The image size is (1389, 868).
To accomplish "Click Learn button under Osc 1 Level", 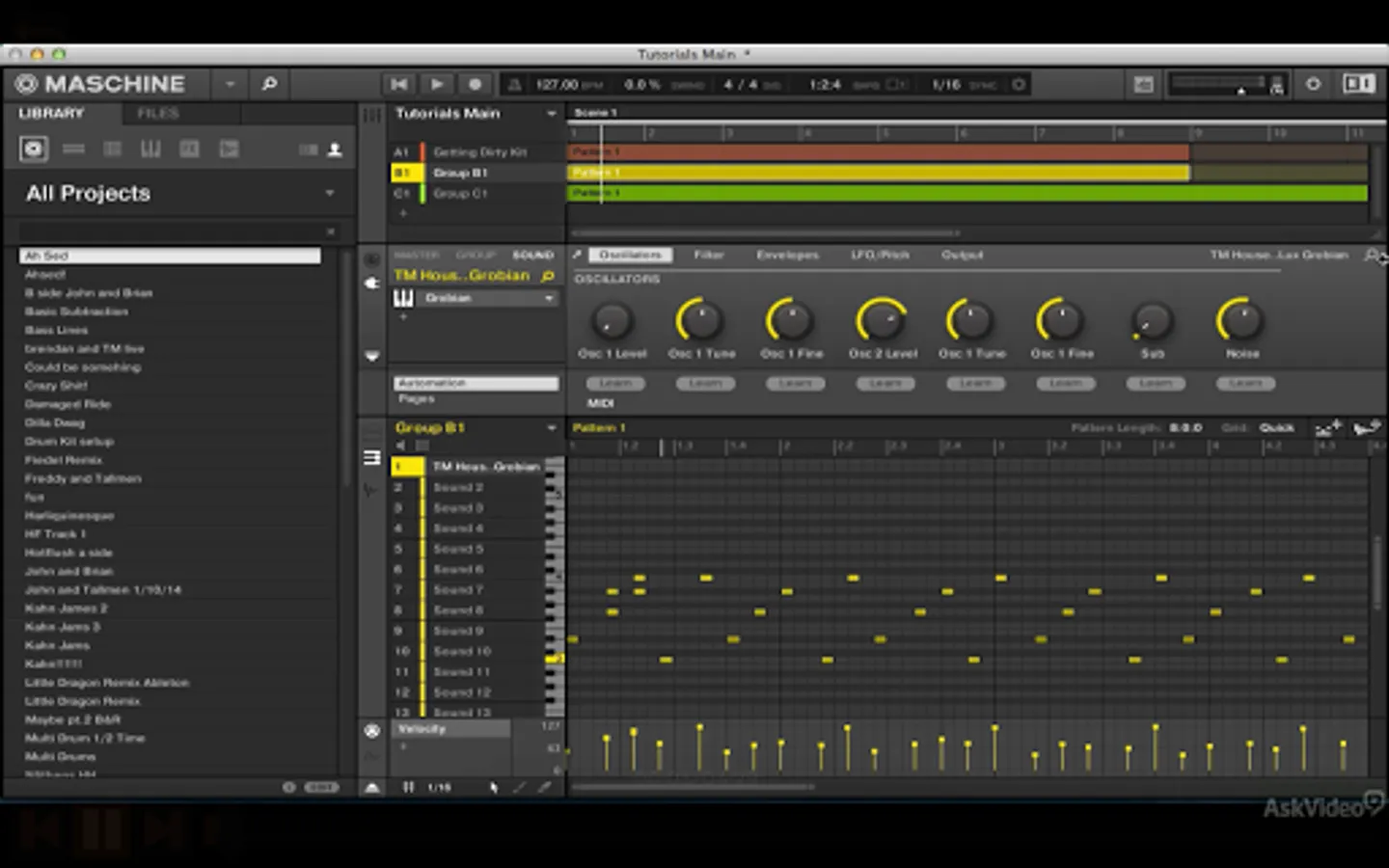I will point(614,384).
